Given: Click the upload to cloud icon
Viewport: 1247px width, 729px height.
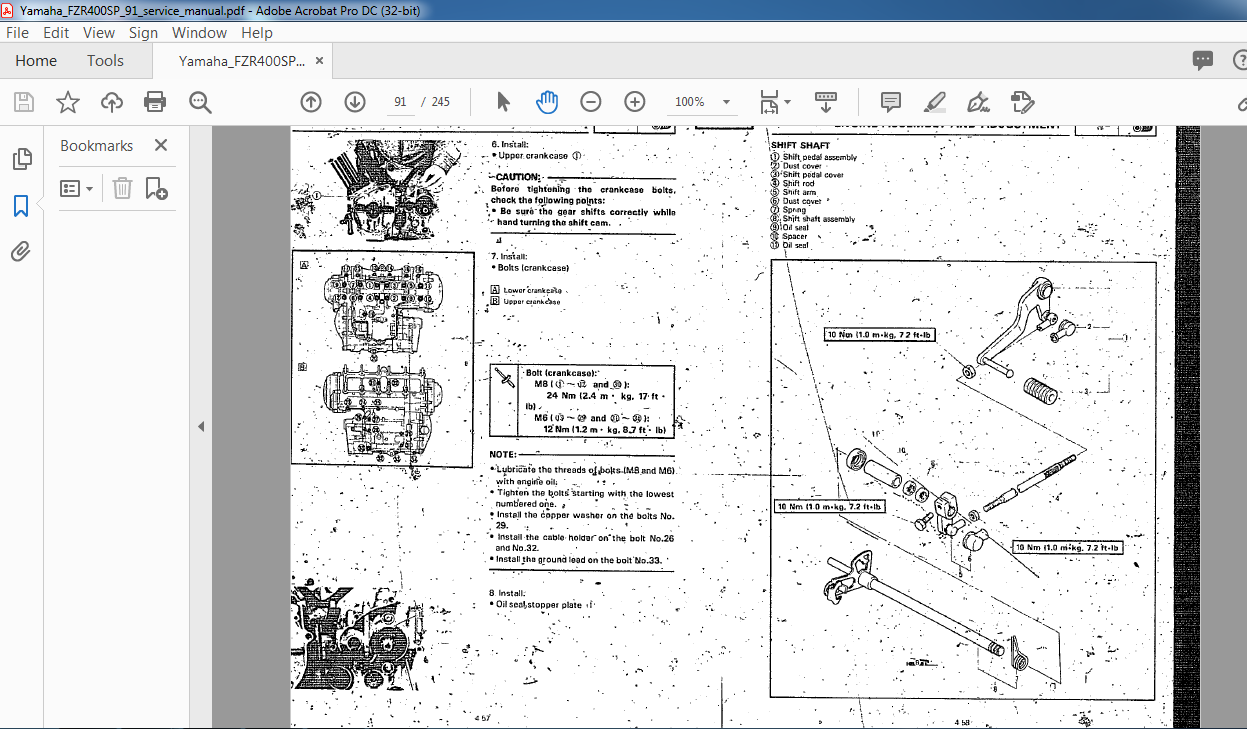Looking at the screenshot, I should tap(112, 102).
